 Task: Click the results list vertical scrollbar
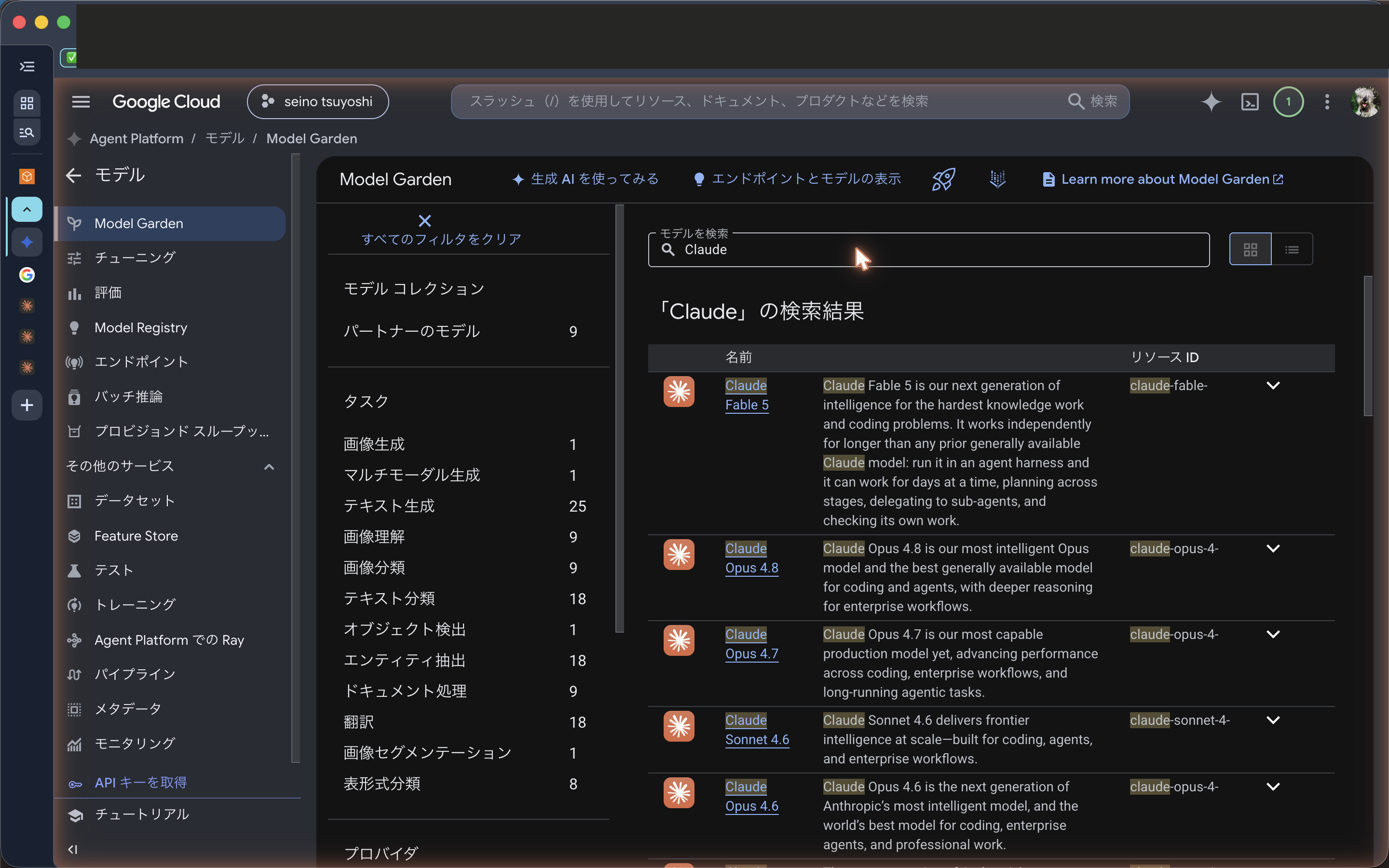coord(1368,346)
